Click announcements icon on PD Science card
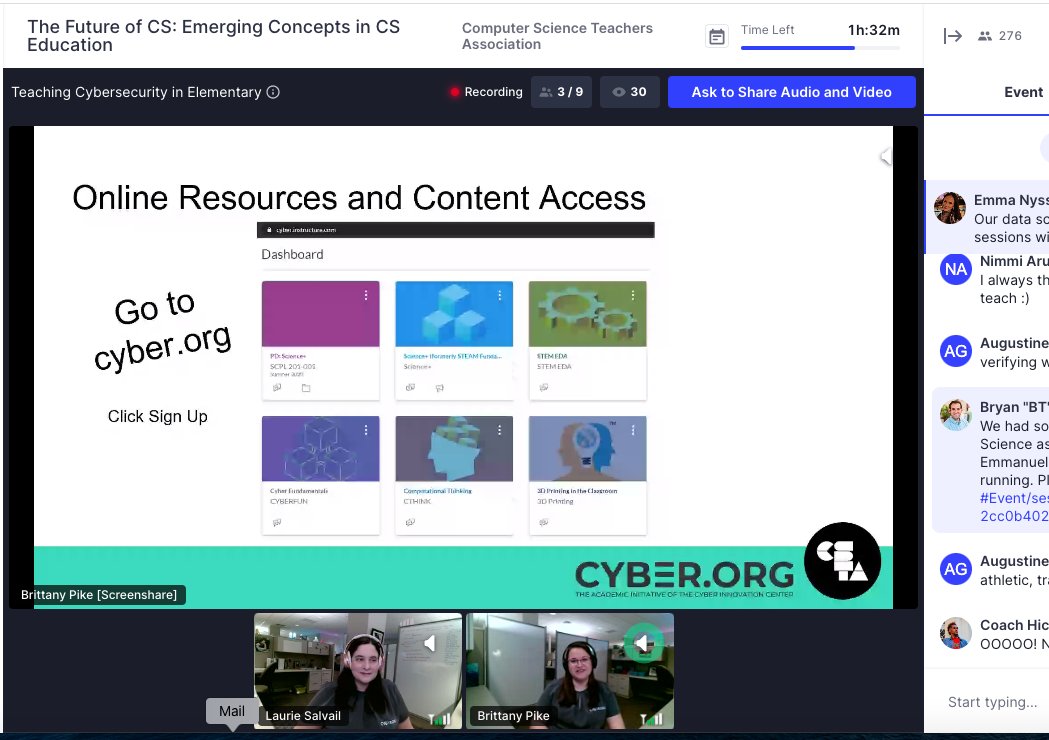Image resolution: width=1049 pixels, height=740 pixels. click(x=277, y=387)
